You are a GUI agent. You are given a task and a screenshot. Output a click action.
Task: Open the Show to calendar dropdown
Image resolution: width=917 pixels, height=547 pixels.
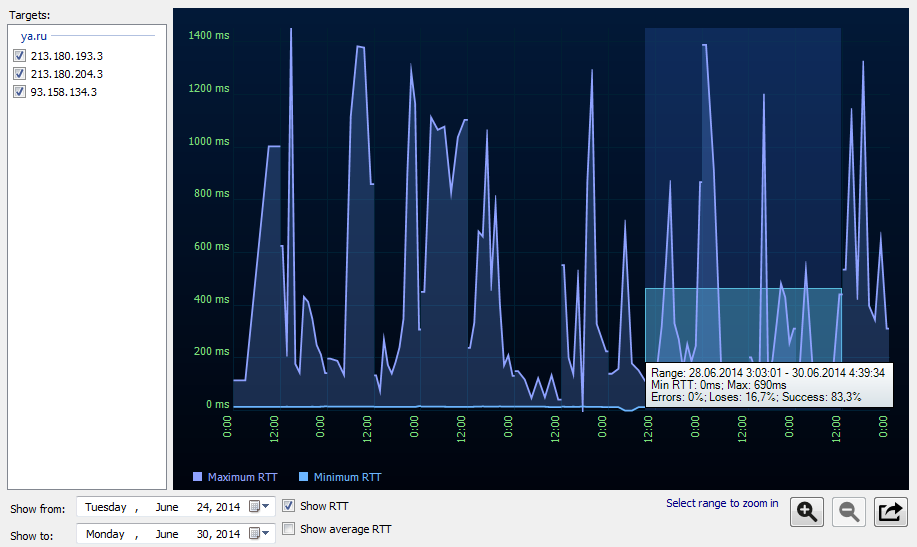[x=259, y=534]
